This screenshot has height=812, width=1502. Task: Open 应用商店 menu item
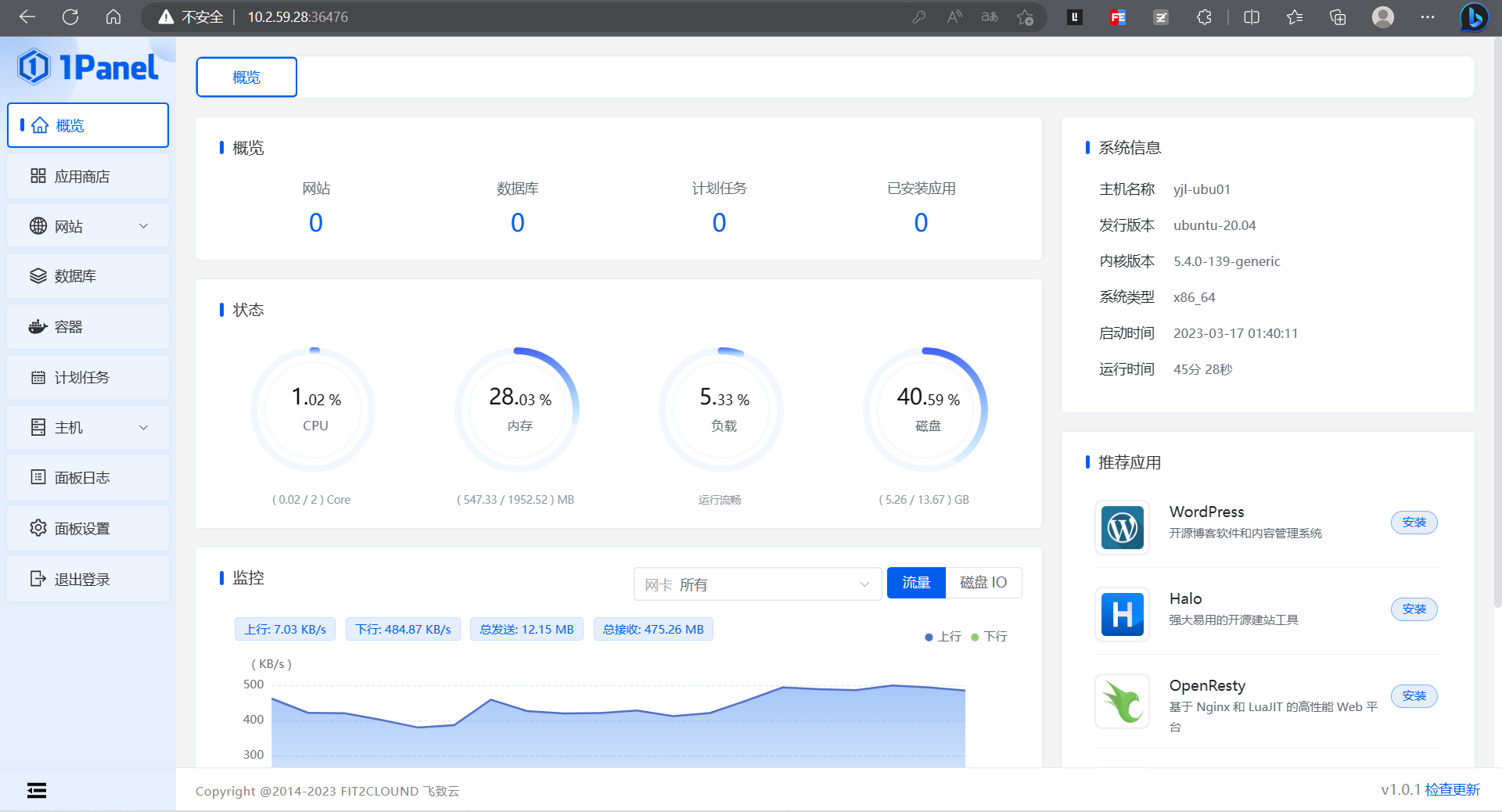(x=88, y=176)
